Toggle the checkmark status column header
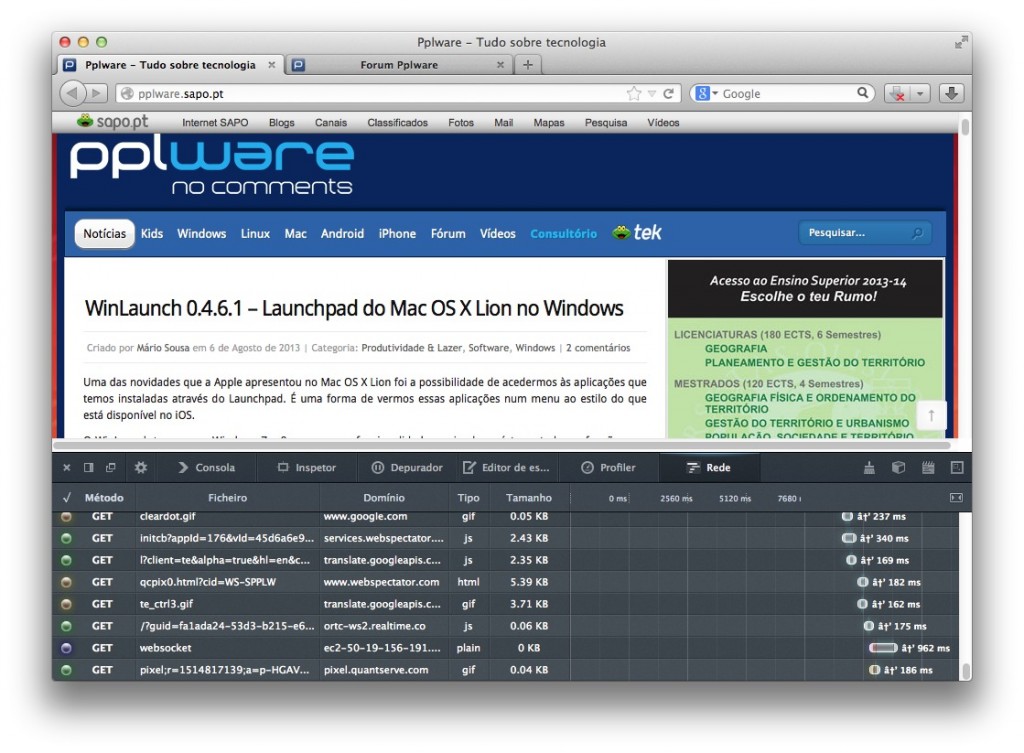1024x753 pixels. click(67, 497)
